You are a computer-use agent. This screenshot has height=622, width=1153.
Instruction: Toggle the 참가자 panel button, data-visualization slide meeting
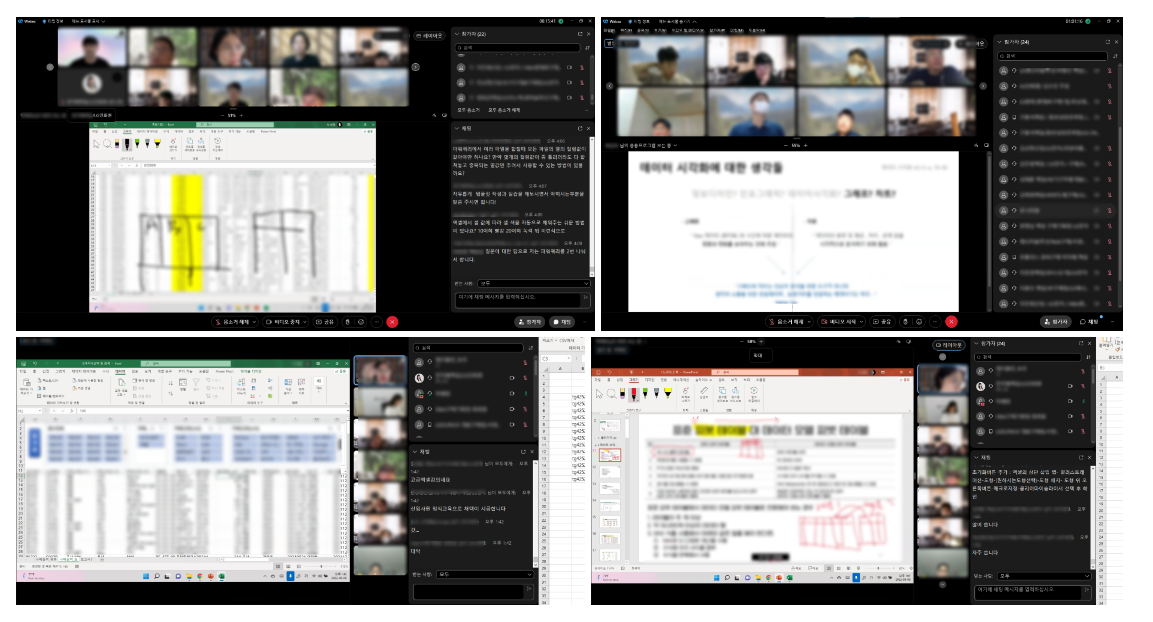pyautogui.click(x=1056, y=322)
